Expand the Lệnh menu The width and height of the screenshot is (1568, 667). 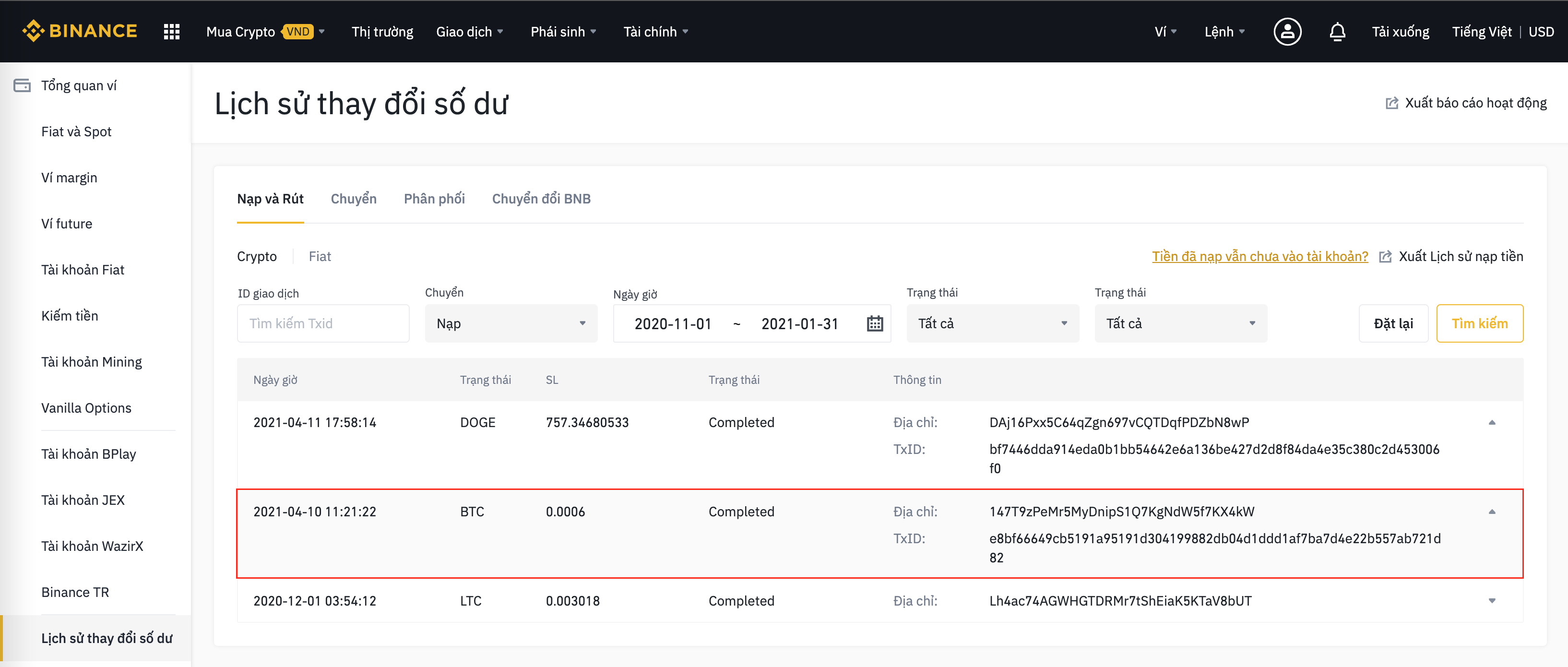click(x=1224, y=32)
